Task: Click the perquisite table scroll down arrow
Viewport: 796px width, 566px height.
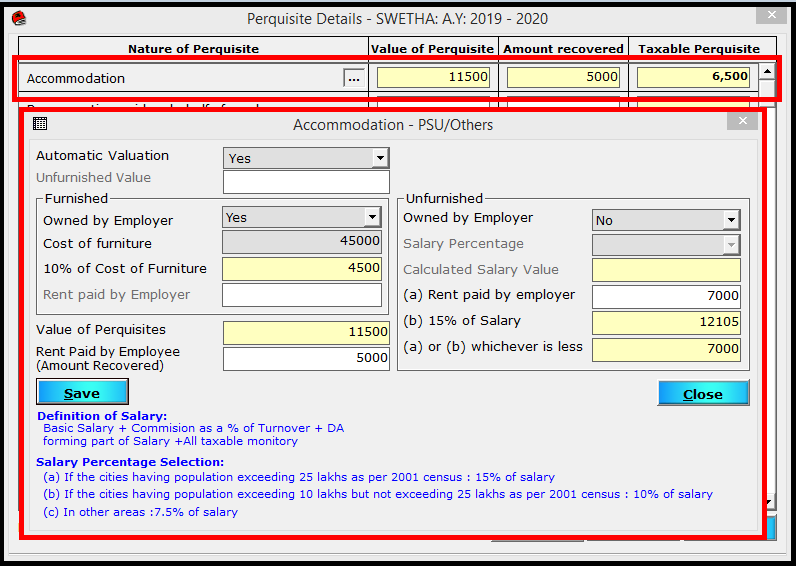Action: (769, 502)
